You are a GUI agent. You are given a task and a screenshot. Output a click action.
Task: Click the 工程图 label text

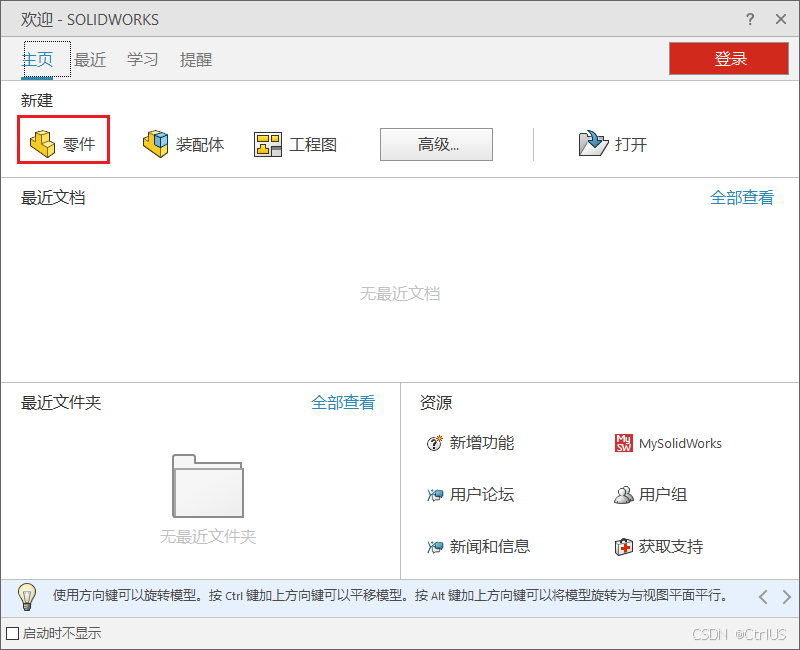(313, 144)
